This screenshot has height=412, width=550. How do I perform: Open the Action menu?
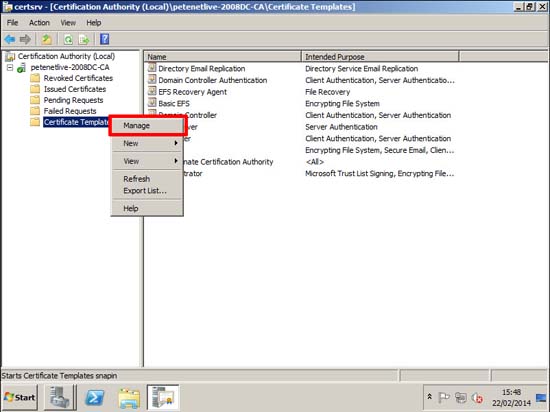click(x=39, y=23)
